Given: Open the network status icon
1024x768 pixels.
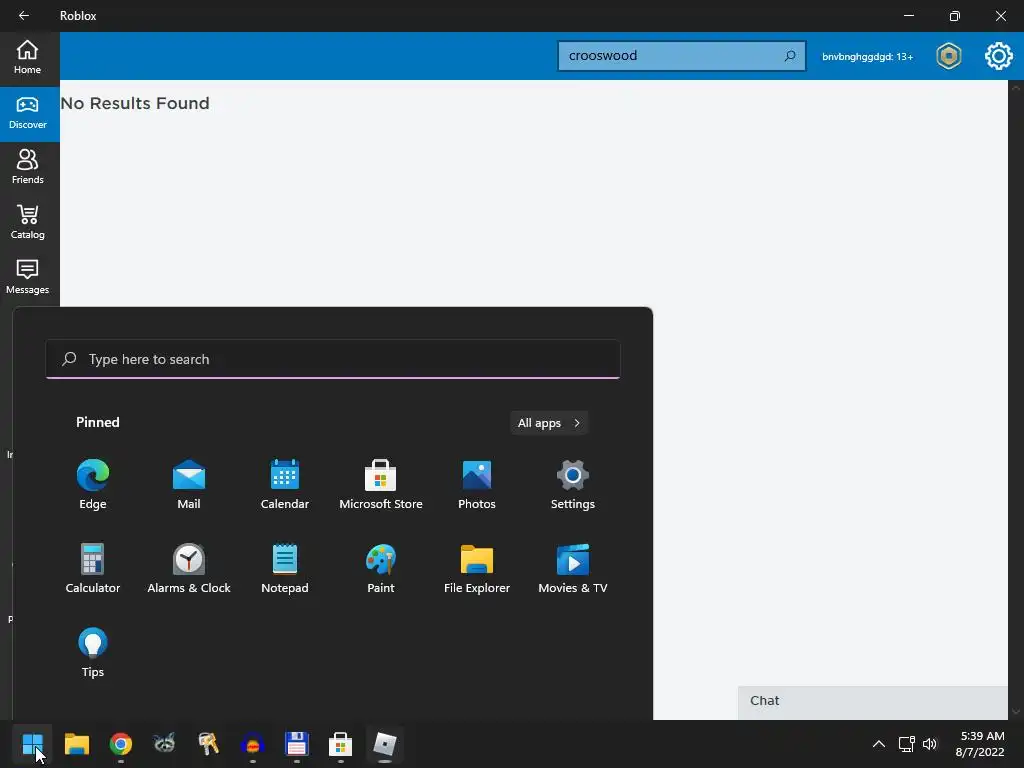Looking at the screenshot, I should [906, 744].
